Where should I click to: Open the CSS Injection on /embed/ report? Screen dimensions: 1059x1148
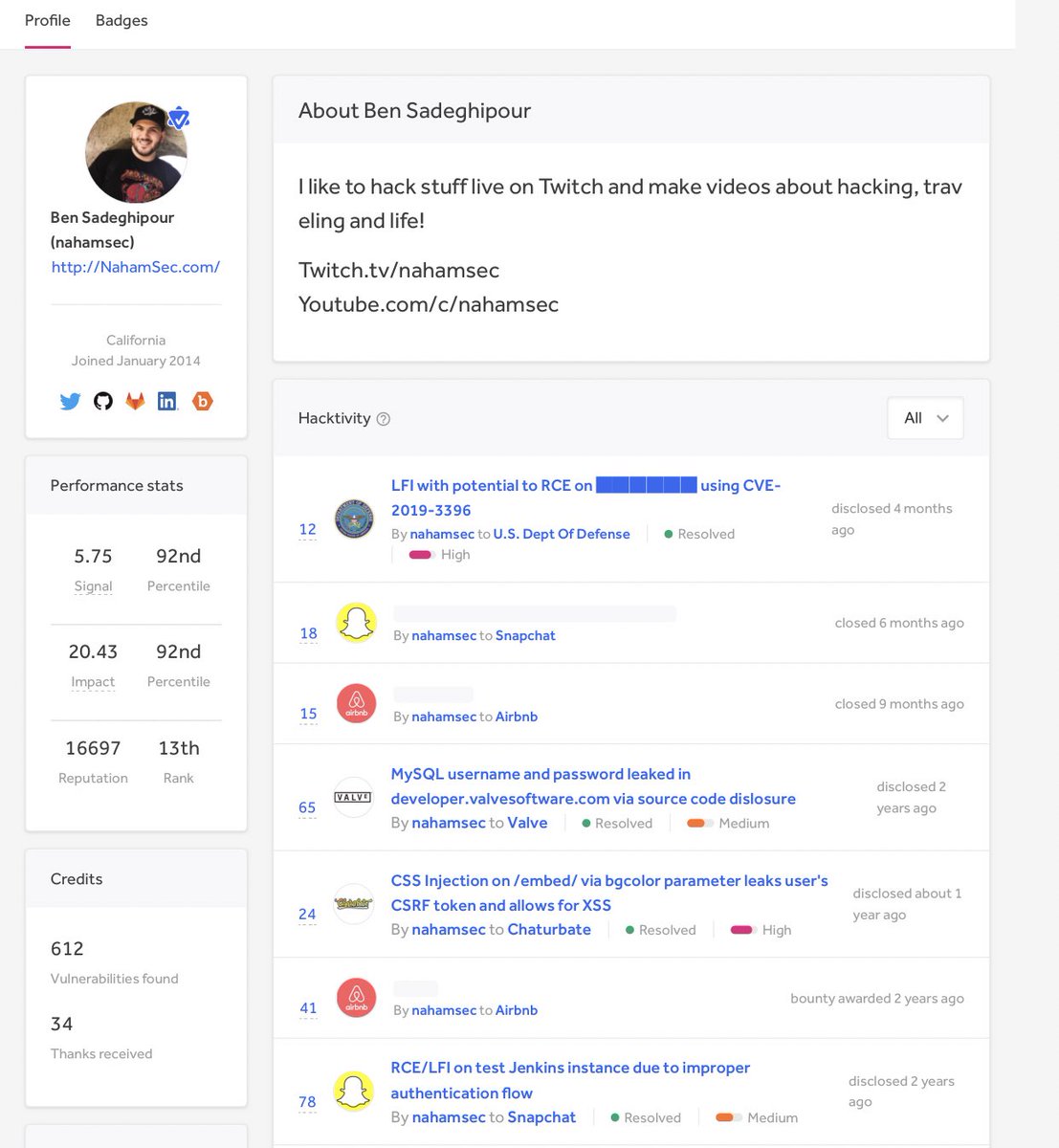pos(609,893)
